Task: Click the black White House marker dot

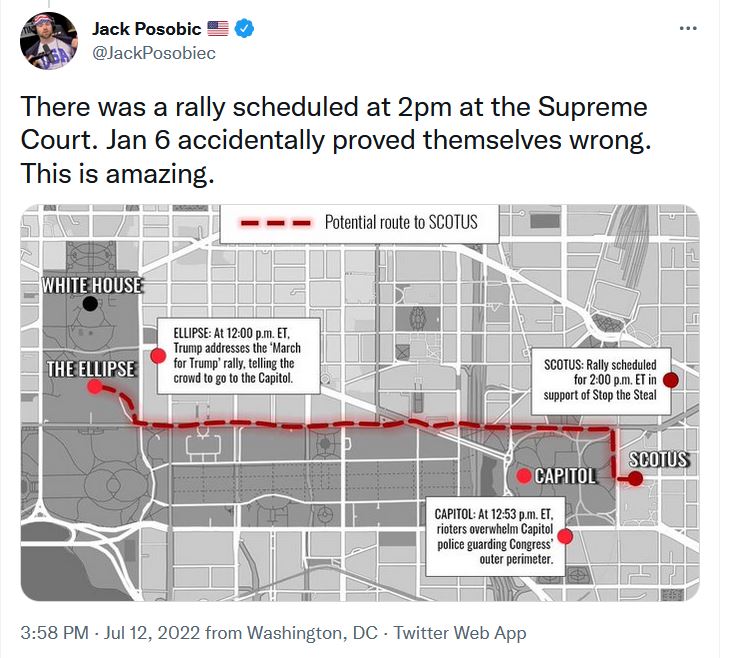Action: pyautogui.click(x=91, y=304)
